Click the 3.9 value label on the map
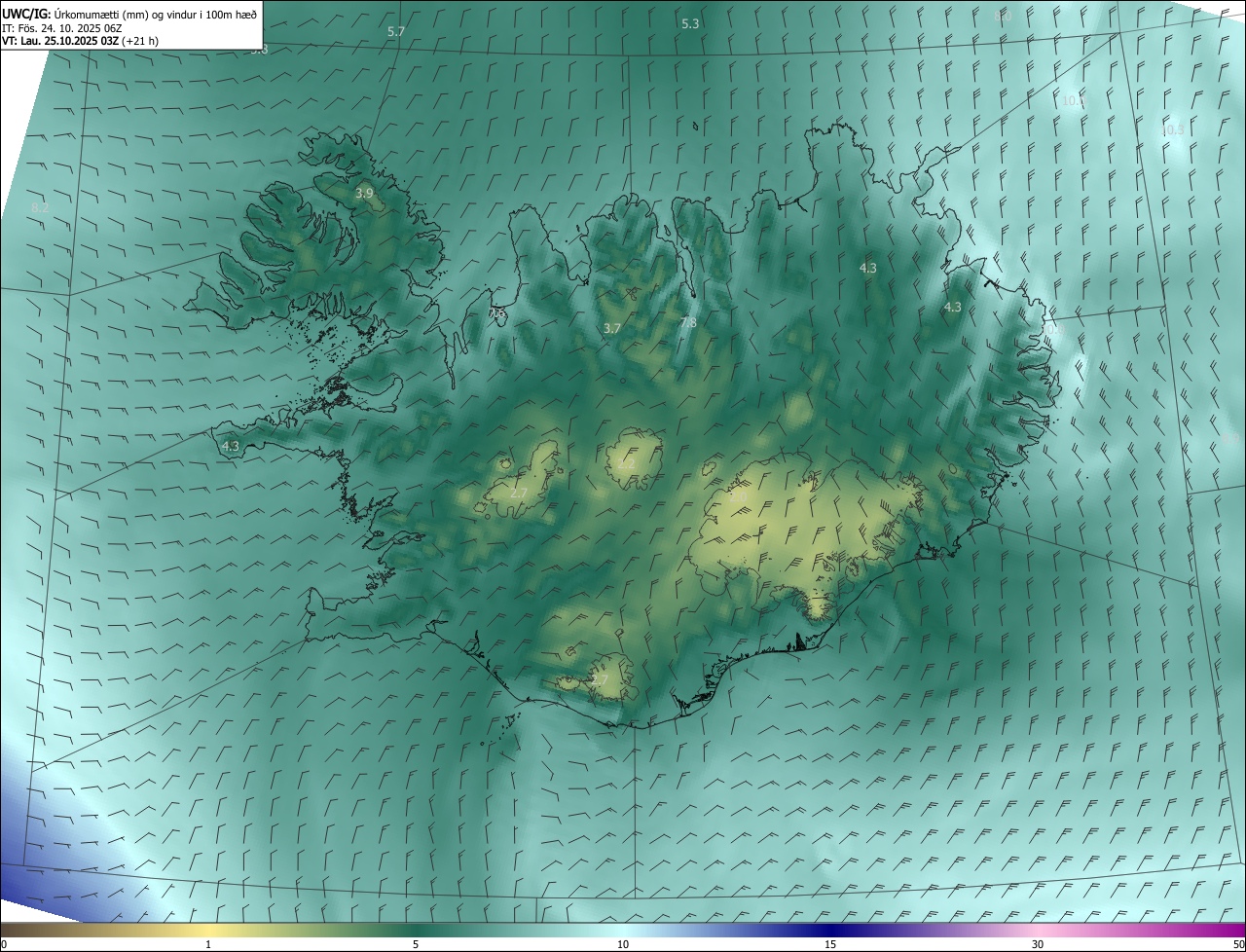Image resolution: width=1246 pixels, height=952 pixels. tap(364, 194)
